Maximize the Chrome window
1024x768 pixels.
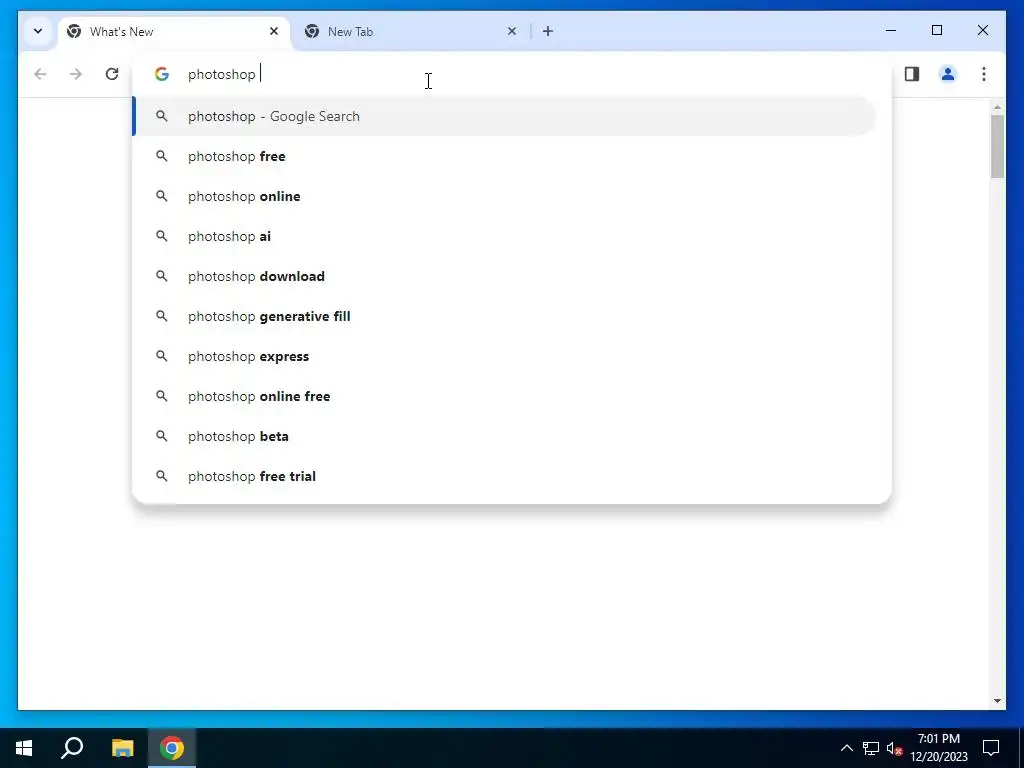(936, 31)
